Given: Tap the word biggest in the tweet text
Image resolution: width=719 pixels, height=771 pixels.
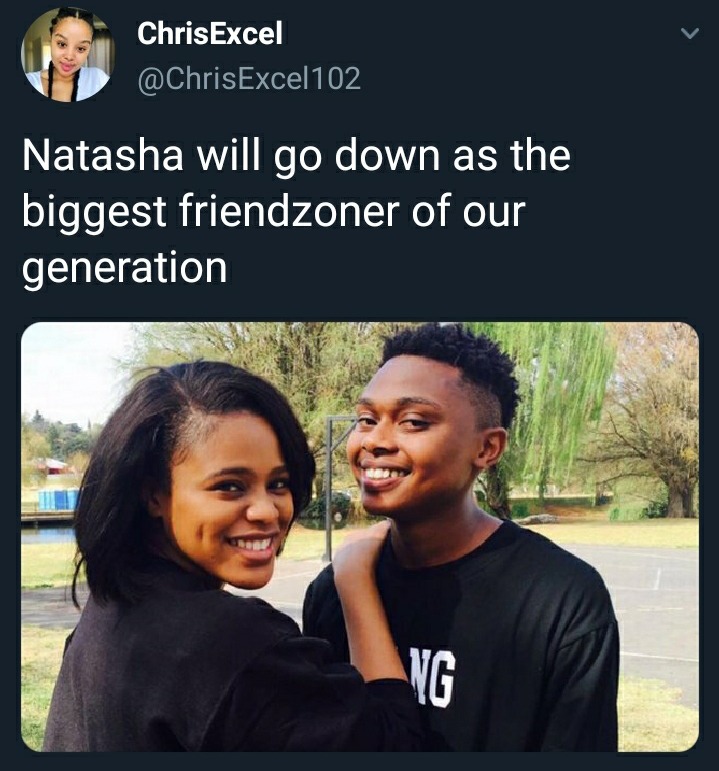Looking at the screenshot, I should click(x=94, y=211).
